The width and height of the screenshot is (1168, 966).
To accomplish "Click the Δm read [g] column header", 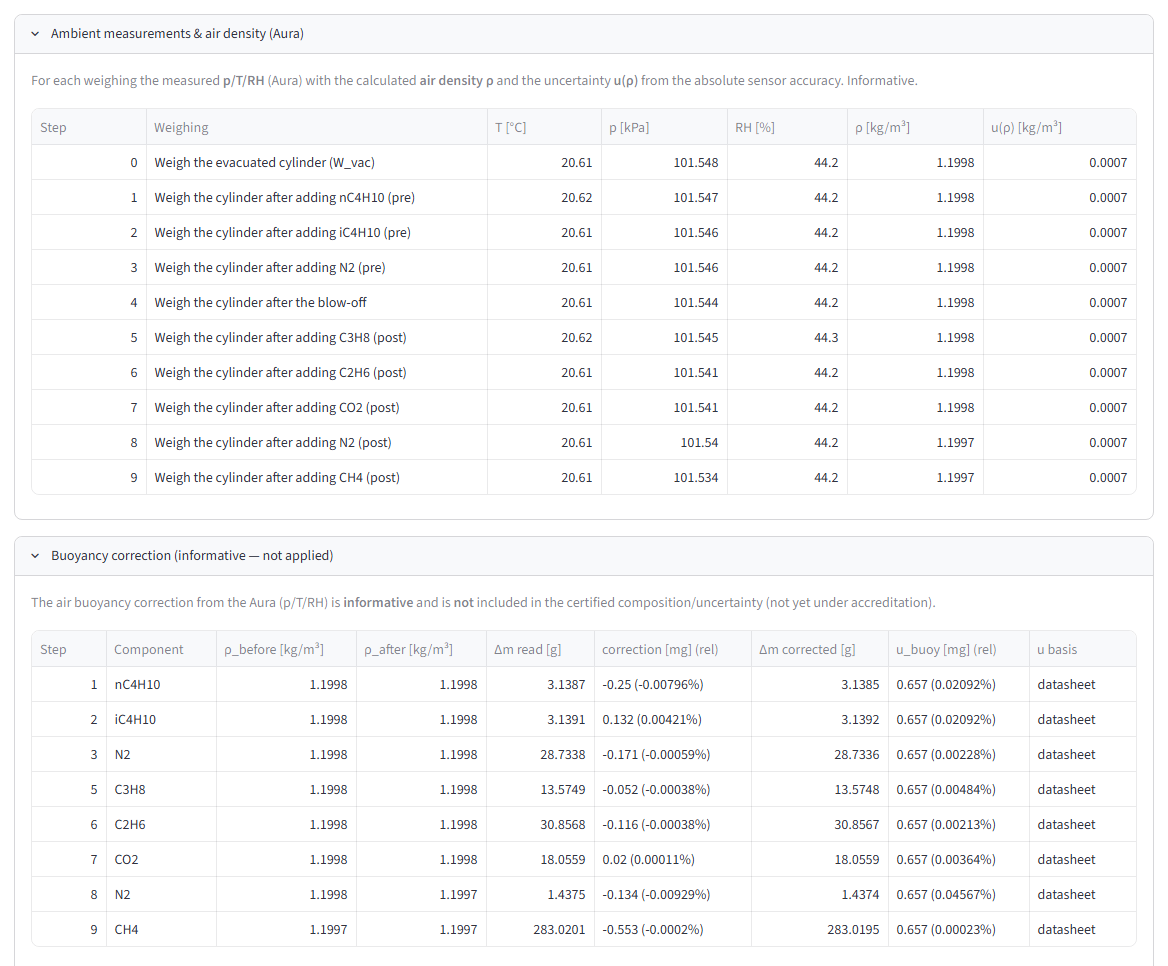I will coord(527,649).
